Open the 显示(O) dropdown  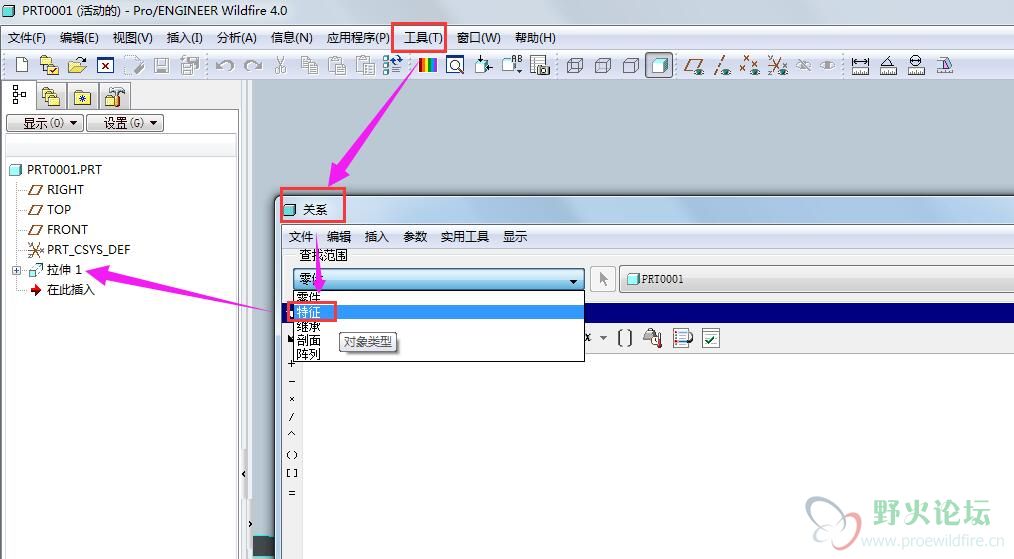[x=45, y=123]
